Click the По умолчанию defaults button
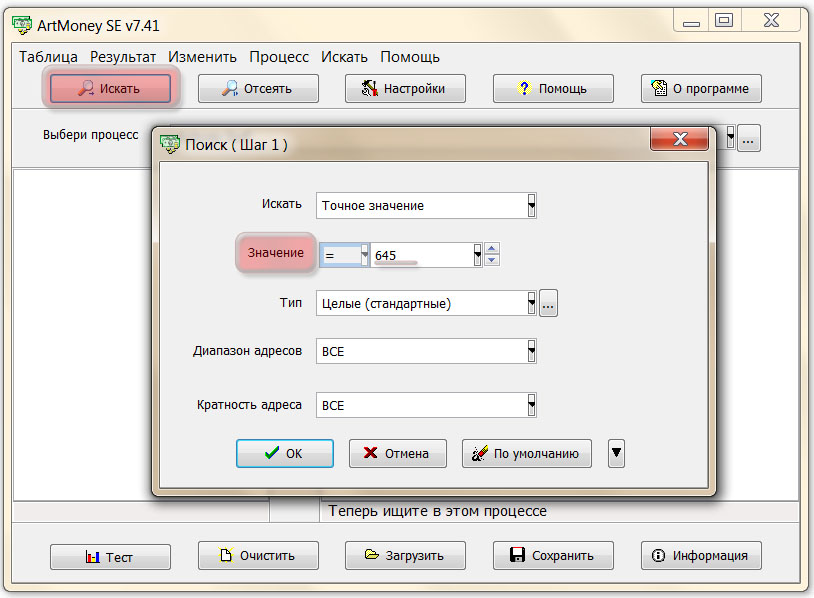This screenshot has height=598, width=814. 526,453
